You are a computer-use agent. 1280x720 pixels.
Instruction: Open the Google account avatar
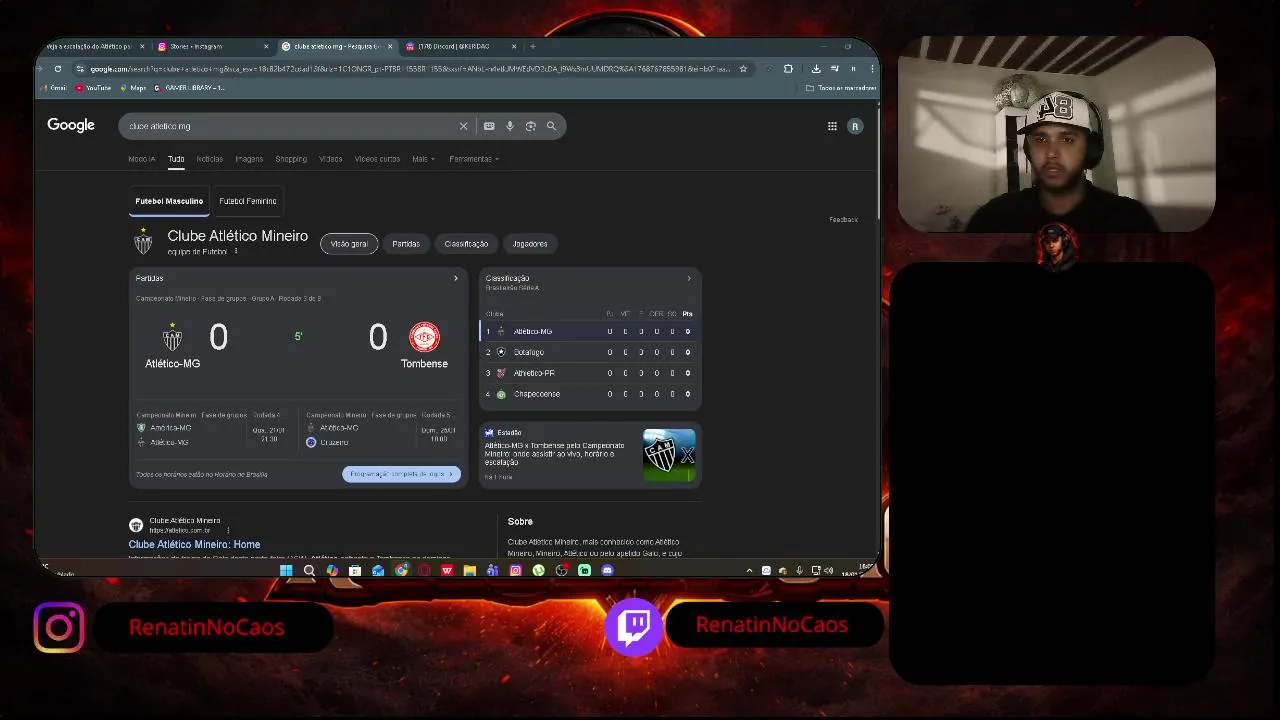(855, 126)
